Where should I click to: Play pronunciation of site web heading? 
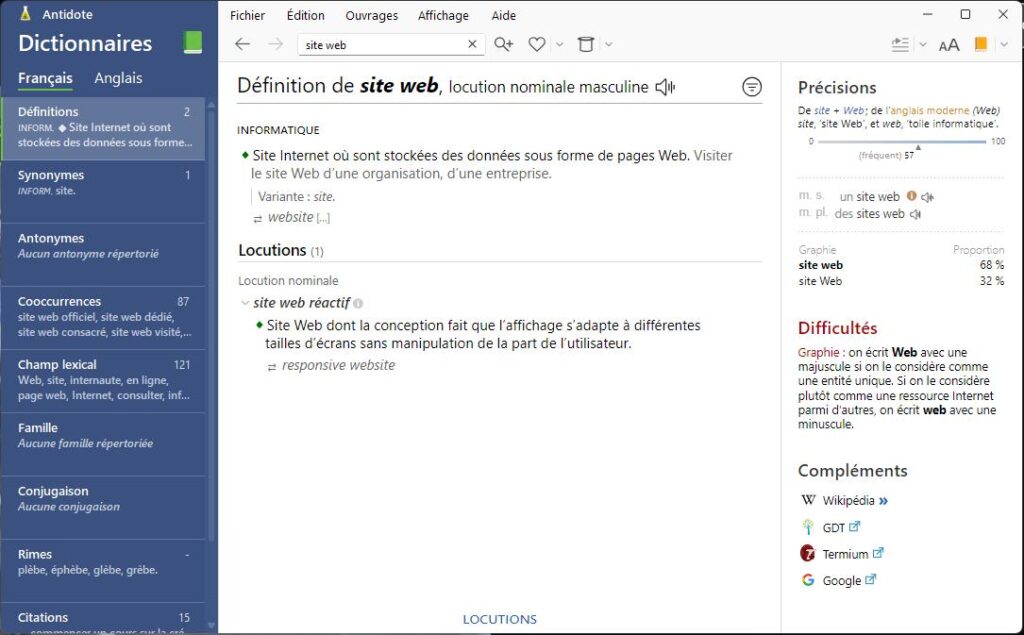665,87
